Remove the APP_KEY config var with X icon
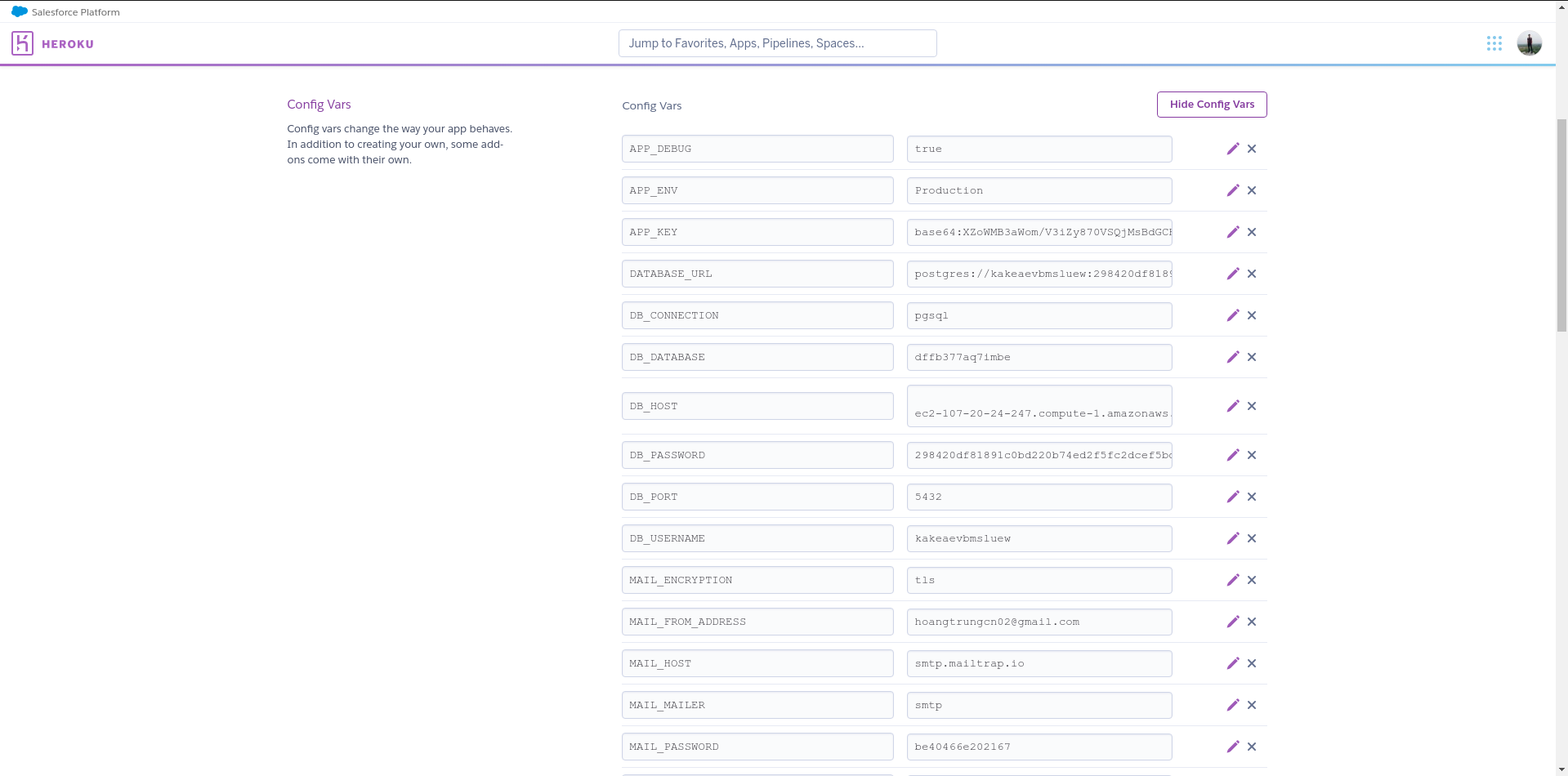This screenshot has width=1568, height=776. point(1251,232)
